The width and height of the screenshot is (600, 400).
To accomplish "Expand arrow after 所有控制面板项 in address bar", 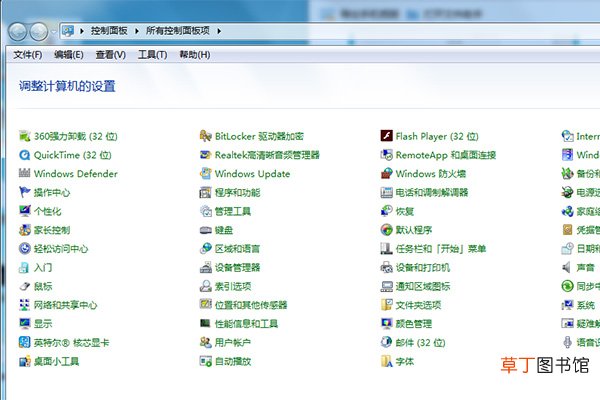I will pyautogui.click(x=219, y=31).
